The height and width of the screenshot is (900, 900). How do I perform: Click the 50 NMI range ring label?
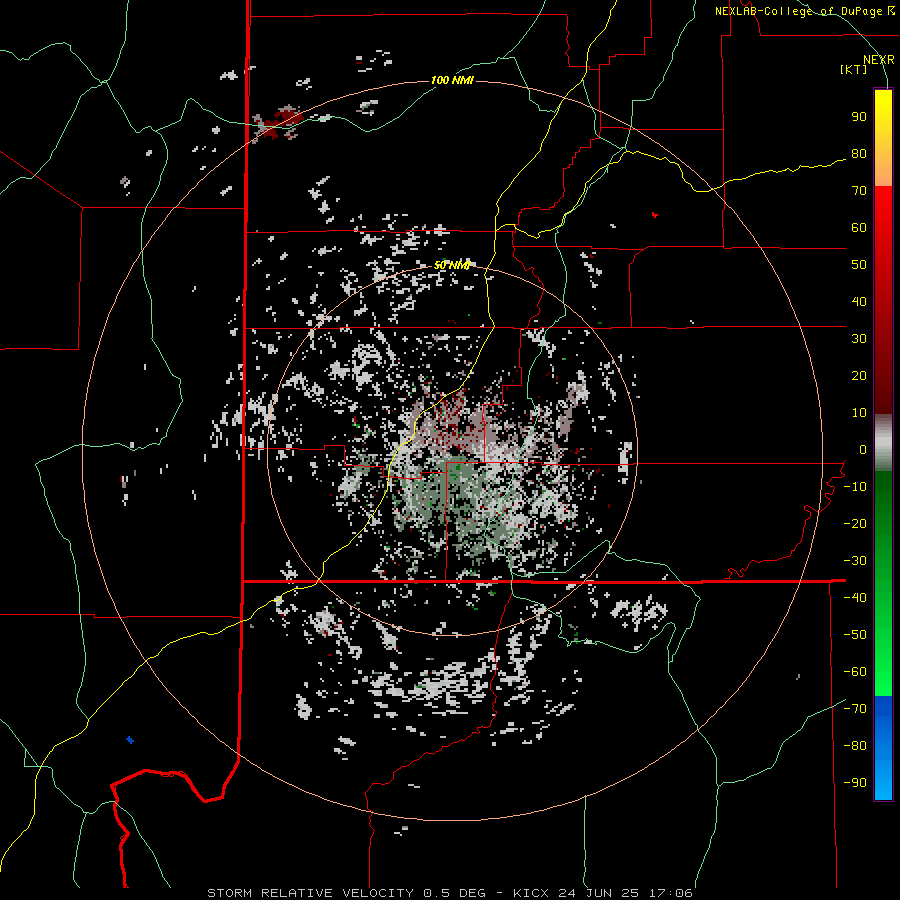pos(452,265)
